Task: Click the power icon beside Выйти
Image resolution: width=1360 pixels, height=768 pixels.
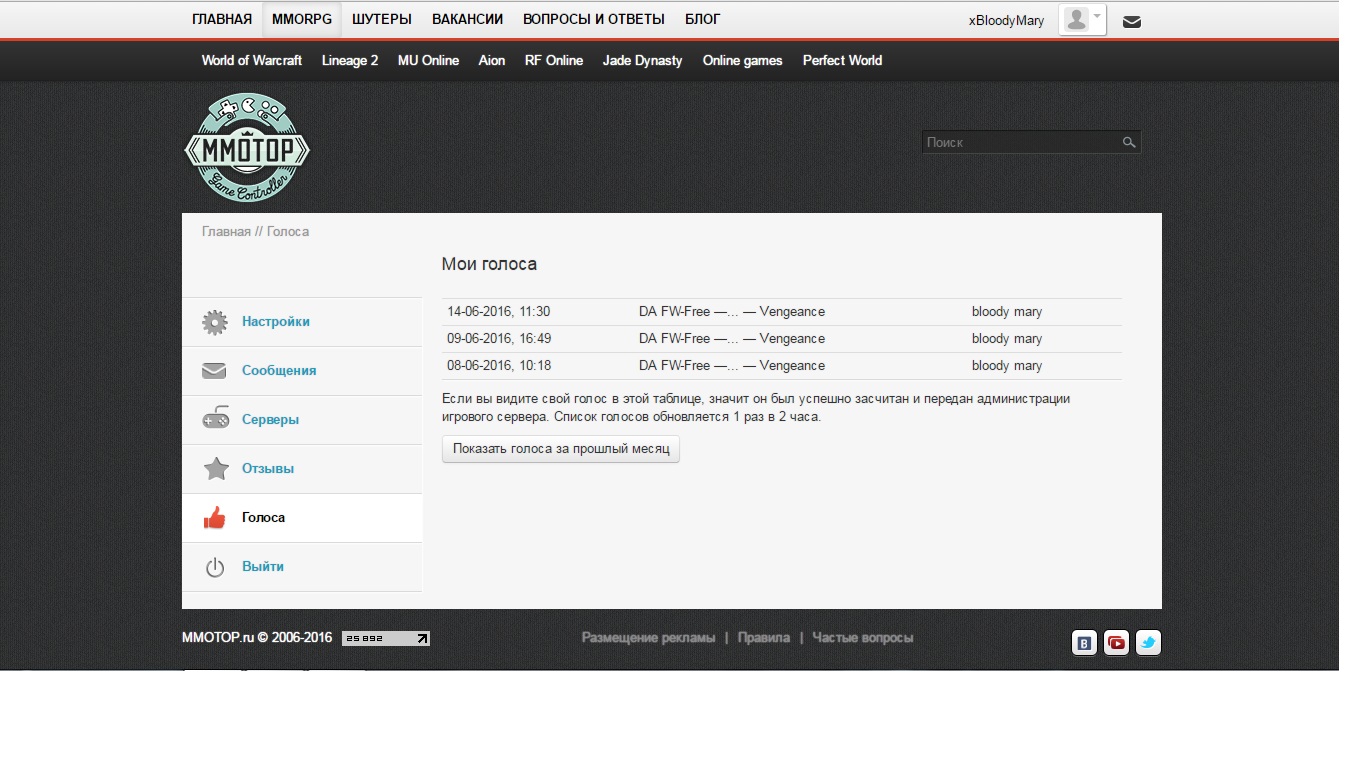Action: [x=214, y=567]
